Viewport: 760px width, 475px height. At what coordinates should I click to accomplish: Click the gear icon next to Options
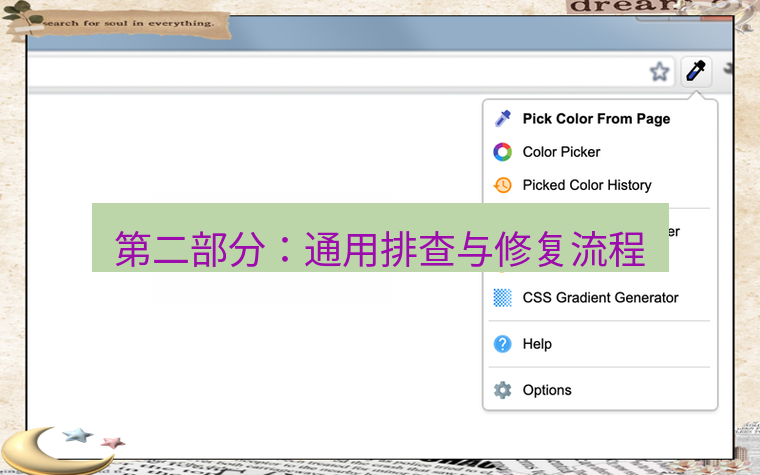[x=503, y=390]
